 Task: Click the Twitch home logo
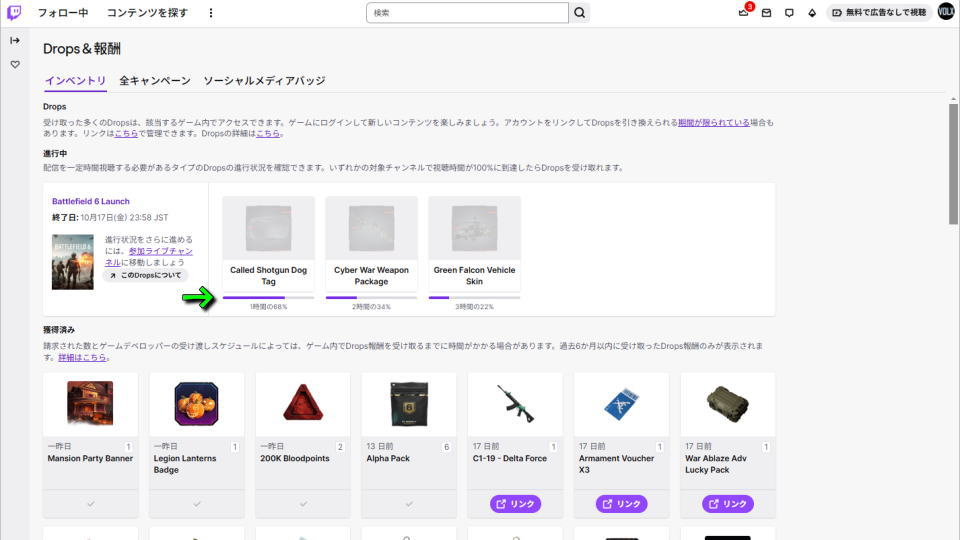14,13
